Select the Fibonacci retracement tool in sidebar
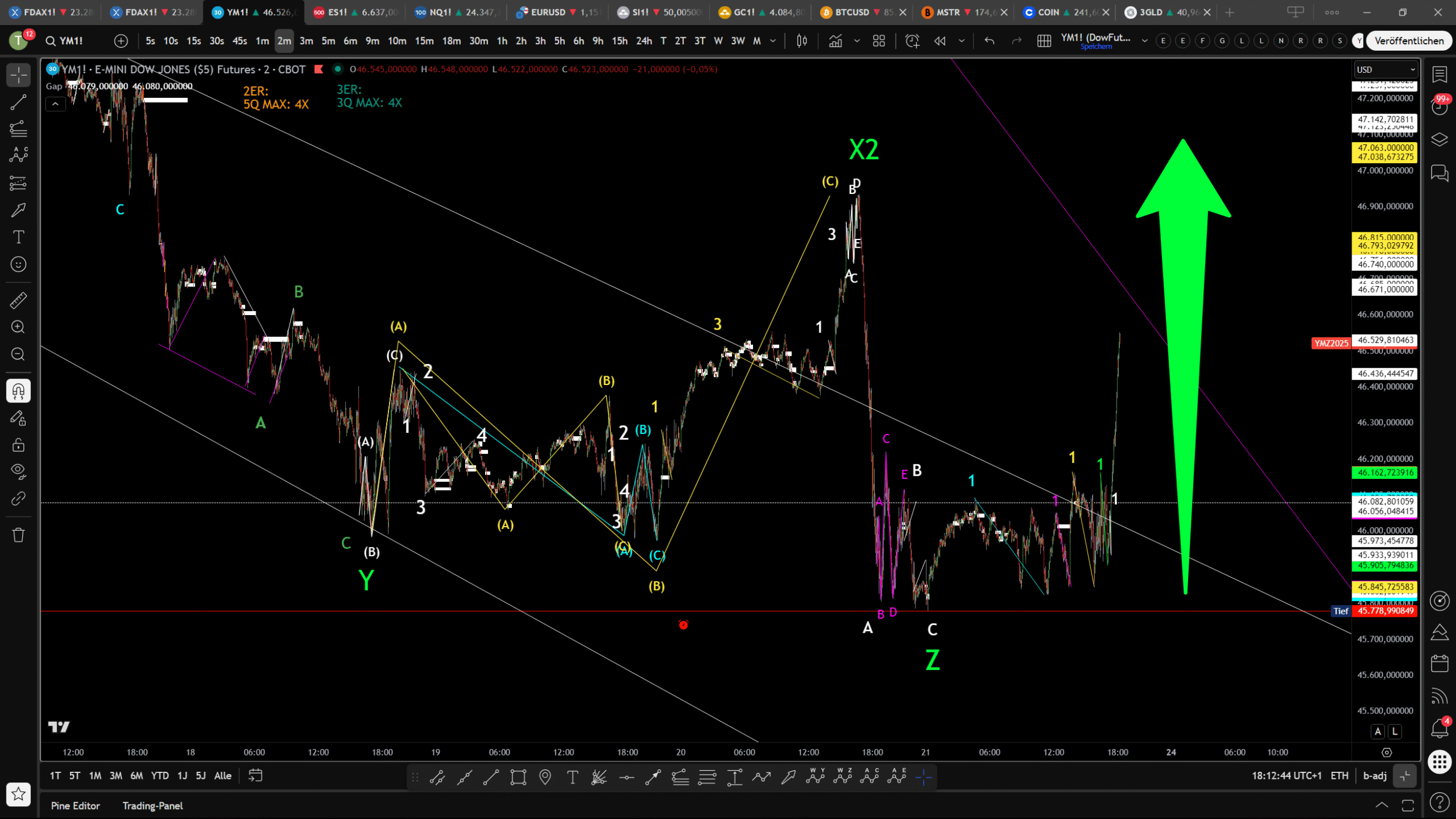 (x=18, y=129)
